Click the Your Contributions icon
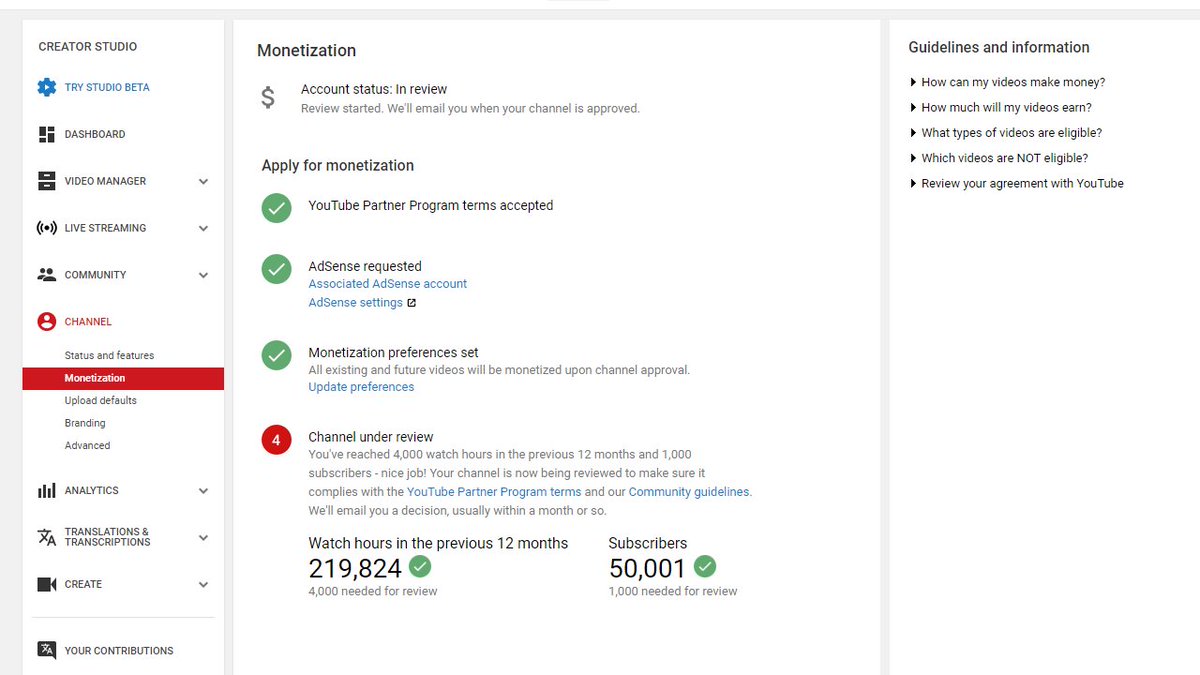 coord(47,650)
